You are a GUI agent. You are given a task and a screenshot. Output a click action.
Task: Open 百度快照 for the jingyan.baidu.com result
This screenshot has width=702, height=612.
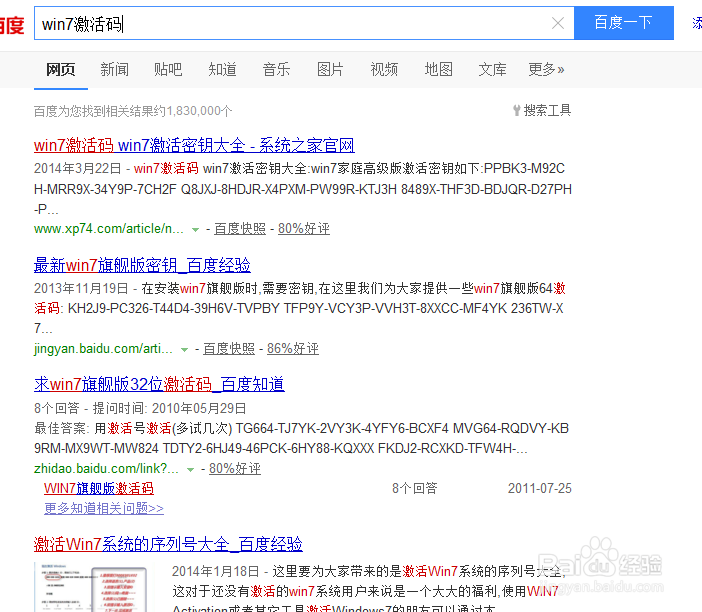tap(229, 349)
